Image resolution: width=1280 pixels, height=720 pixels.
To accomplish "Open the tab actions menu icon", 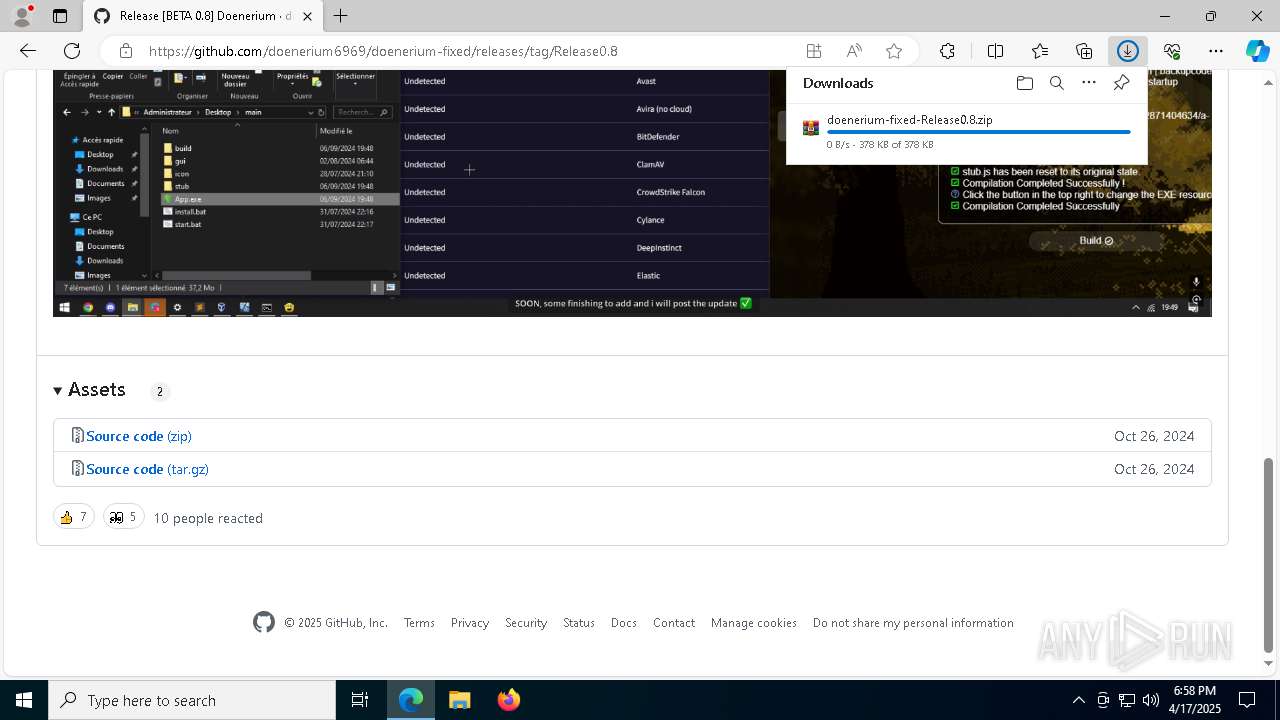I will [x=60, y=16].
